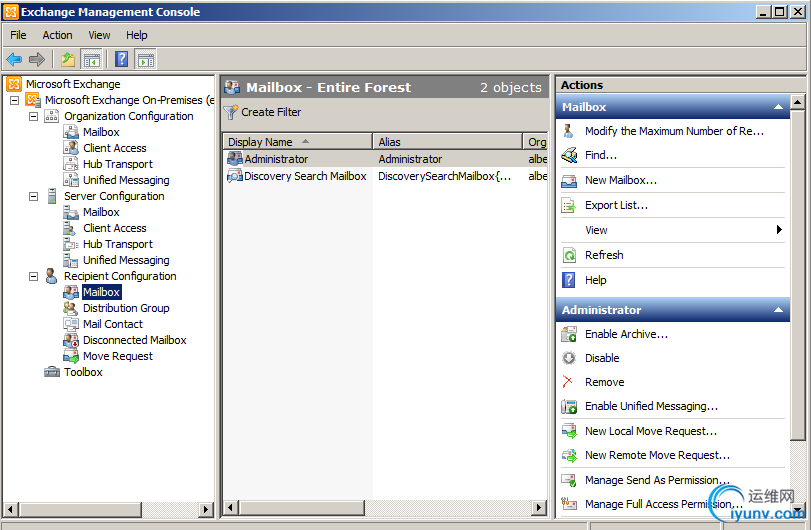Click the result pane horizontal scrollbar left arrow

coord(231,508)
